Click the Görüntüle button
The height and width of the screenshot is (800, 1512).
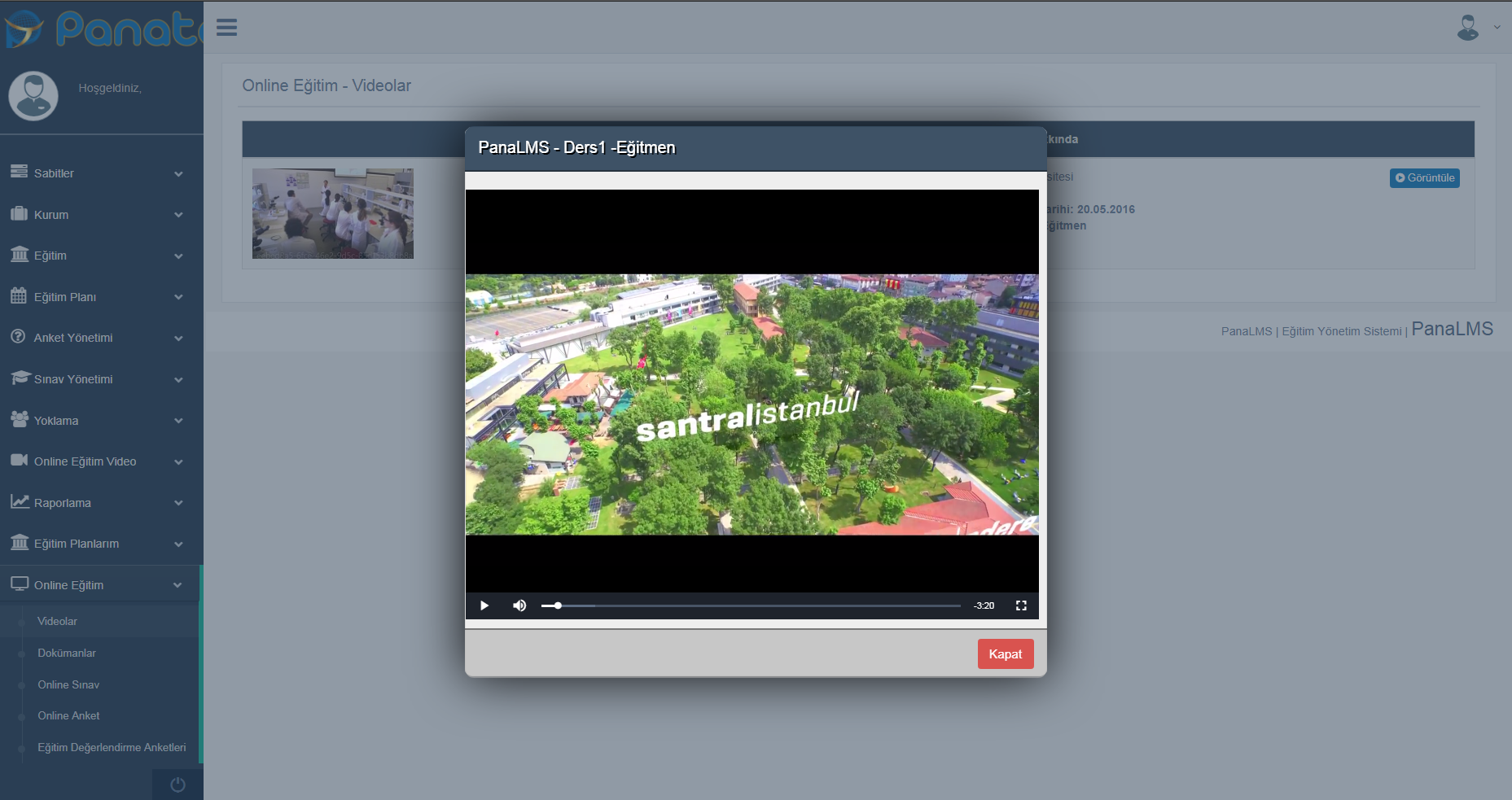pyautogui.click(x=1424, y=177)
